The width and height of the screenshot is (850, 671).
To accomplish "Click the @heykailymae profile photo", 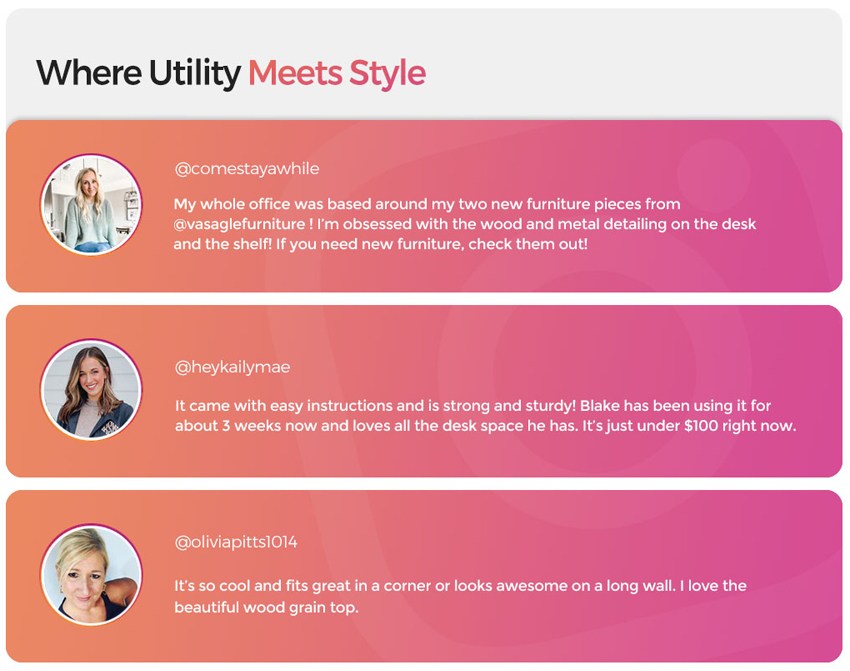I will pyautogui.click(x=91, y=390).
